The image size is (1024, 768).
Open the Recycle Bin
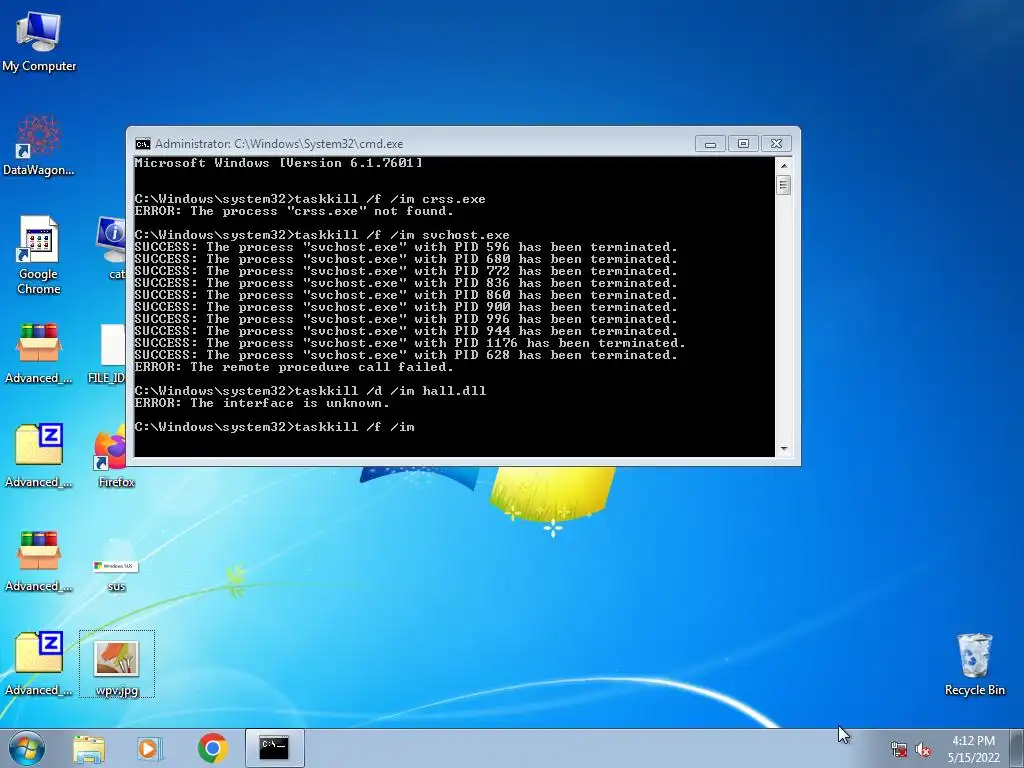click(974, 664)
